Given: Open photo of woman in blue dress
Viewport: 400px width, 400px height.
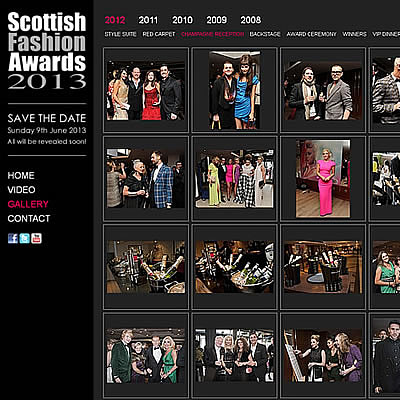Looking at the screenshot, I should point(234,90).
